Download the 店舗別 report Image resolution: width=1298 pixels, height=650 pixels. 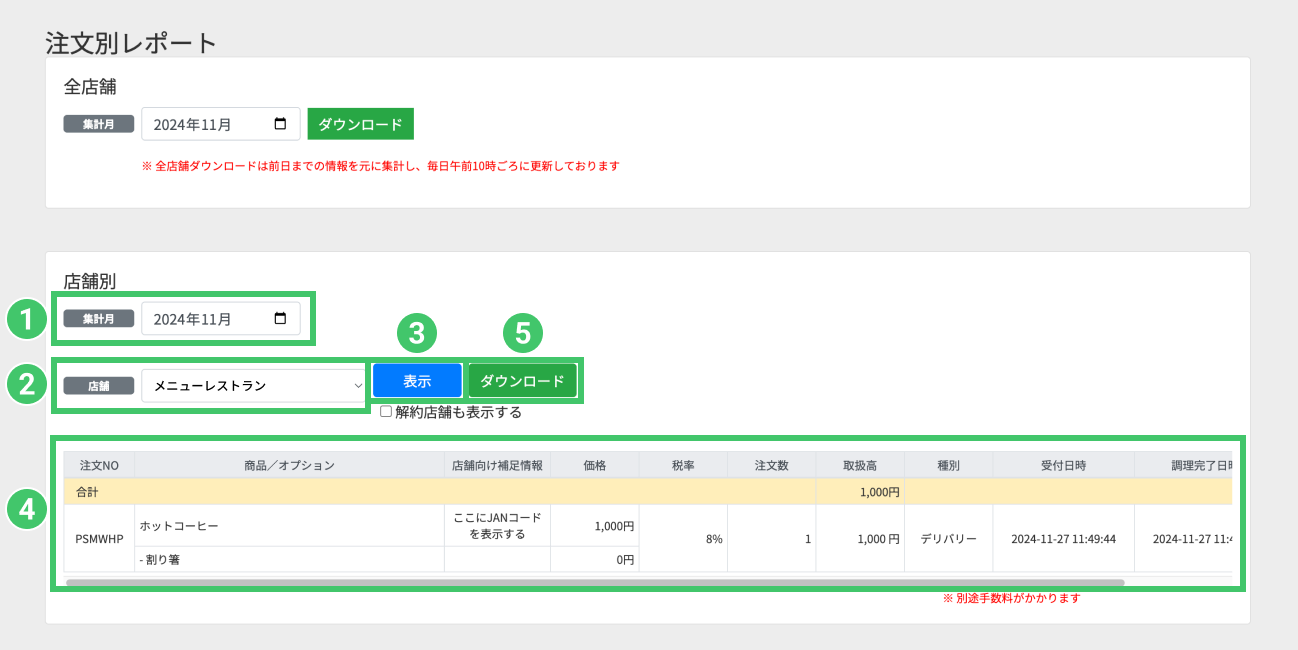point(522,381)
